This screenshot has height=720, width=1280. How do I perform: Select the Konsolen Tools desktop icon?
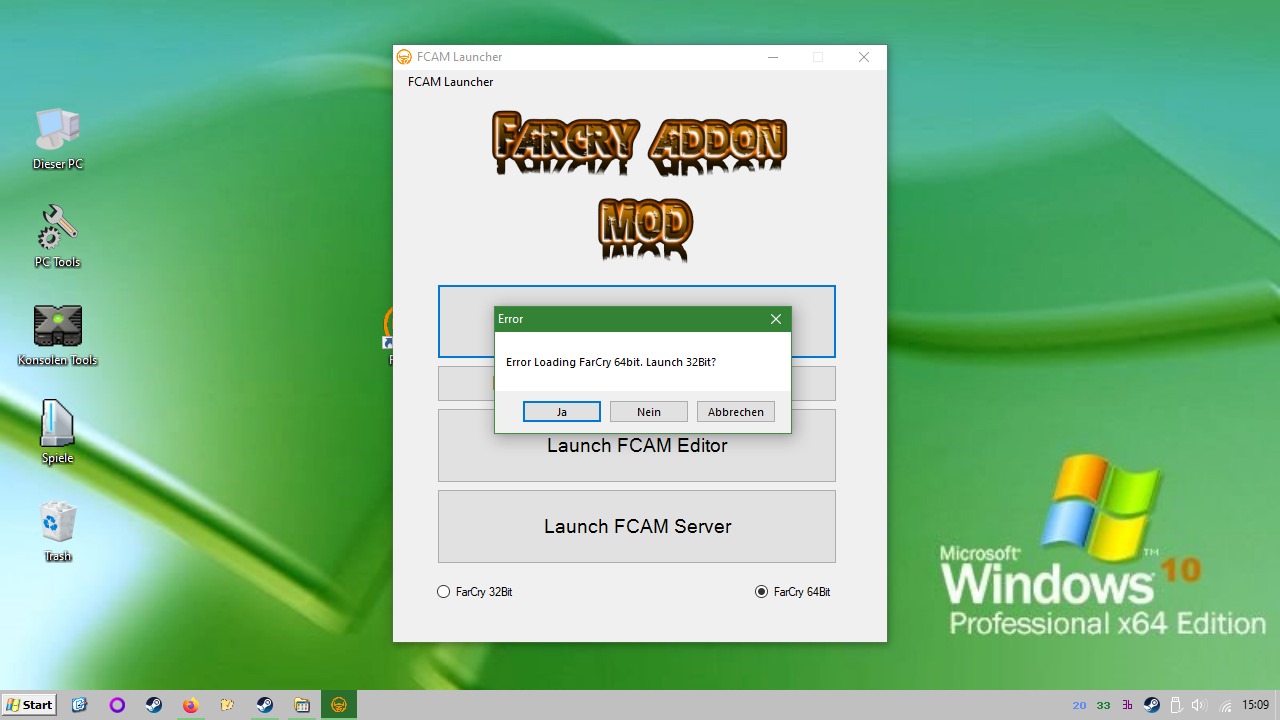coord(58,334)
